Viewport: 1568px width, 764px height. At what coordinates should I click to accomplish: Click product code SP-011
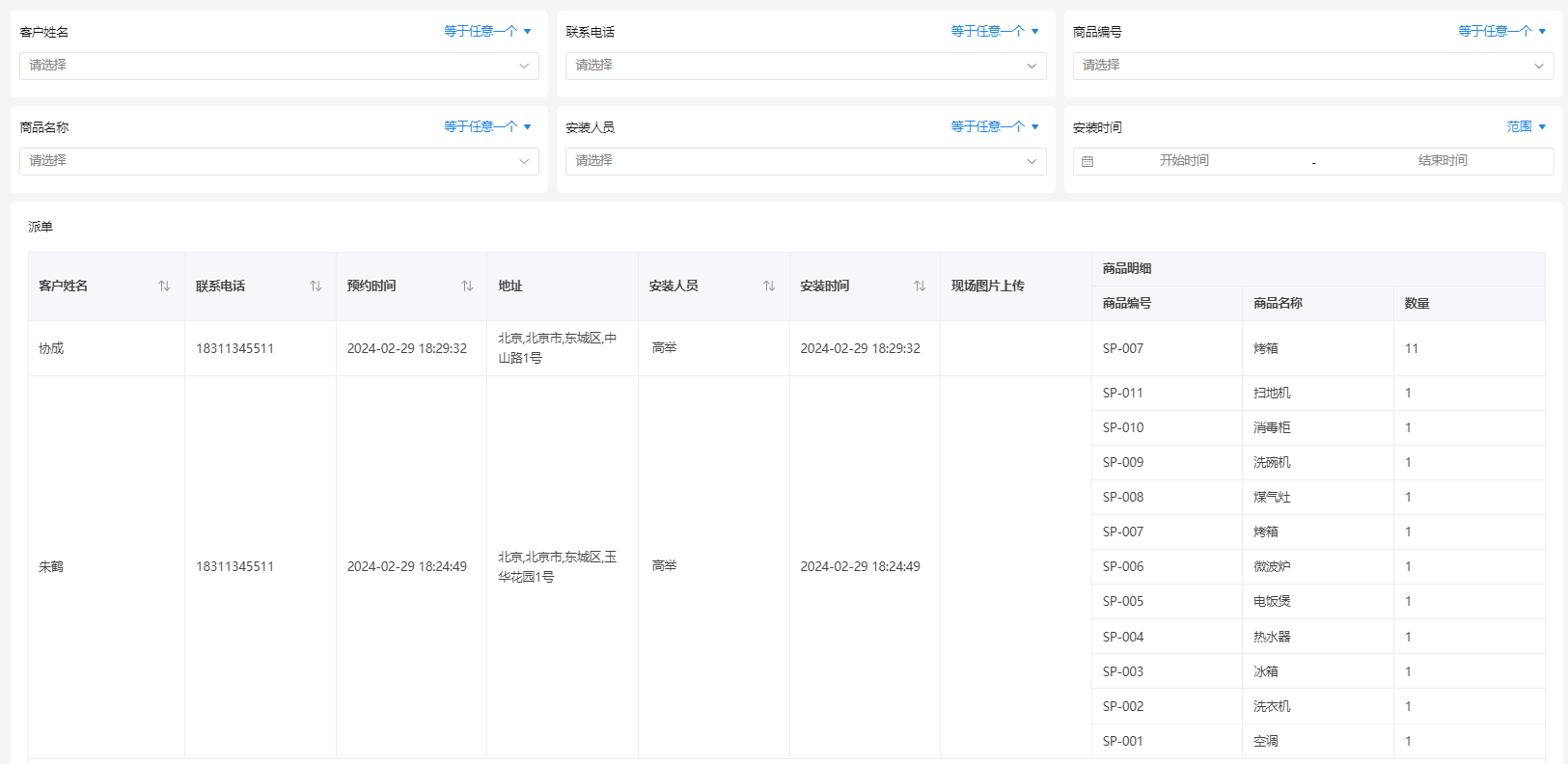coord(1123,394)
